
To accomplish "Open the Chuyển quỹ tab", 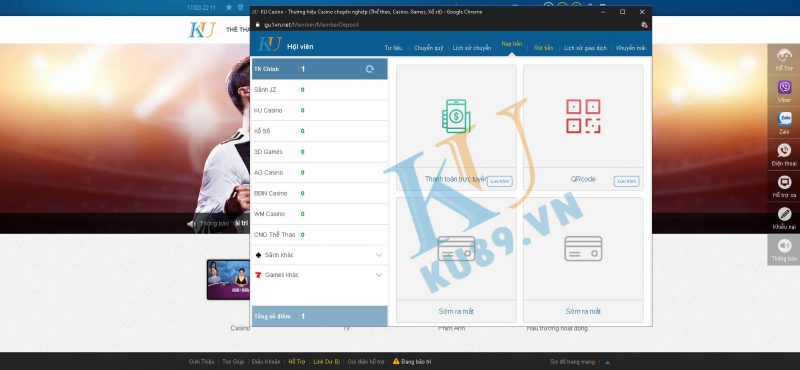I will point(428,48).
